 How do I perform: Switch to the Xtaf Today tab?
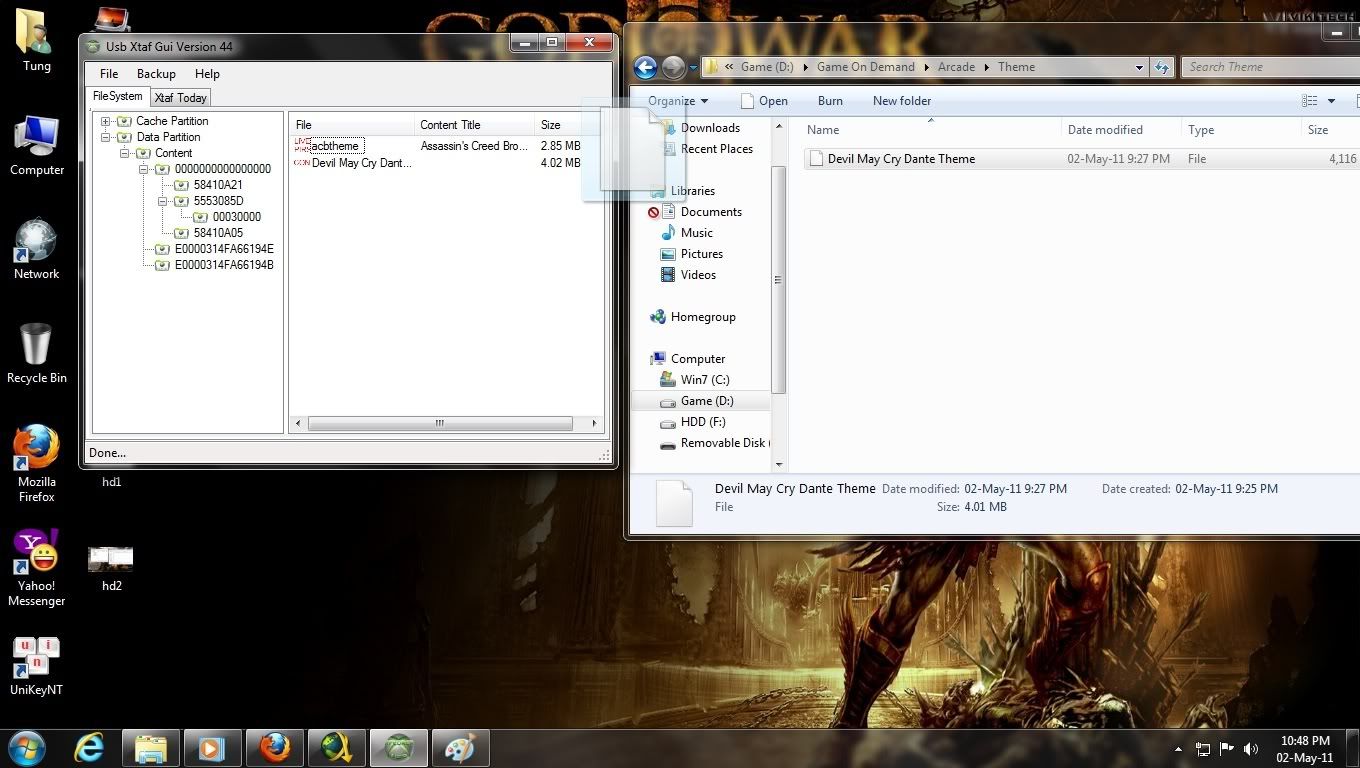pyautogui.click(x=180, y=98)
